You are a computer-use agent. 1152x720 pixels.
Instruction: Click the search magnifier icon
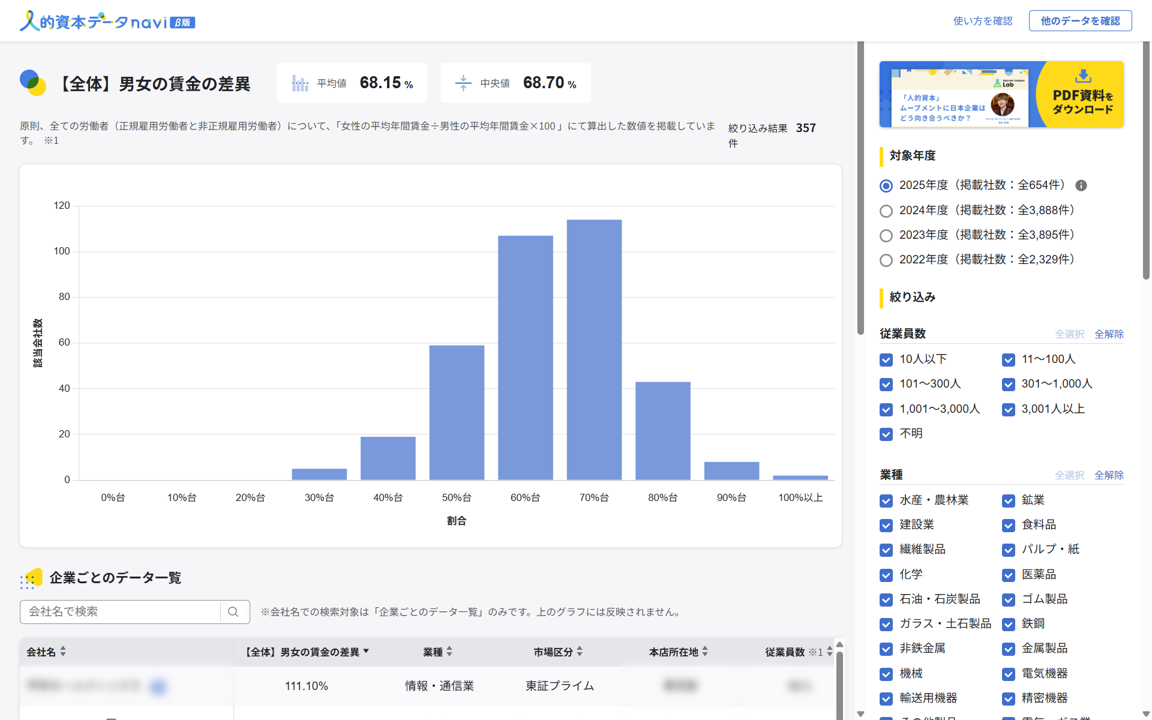point(234,612)
